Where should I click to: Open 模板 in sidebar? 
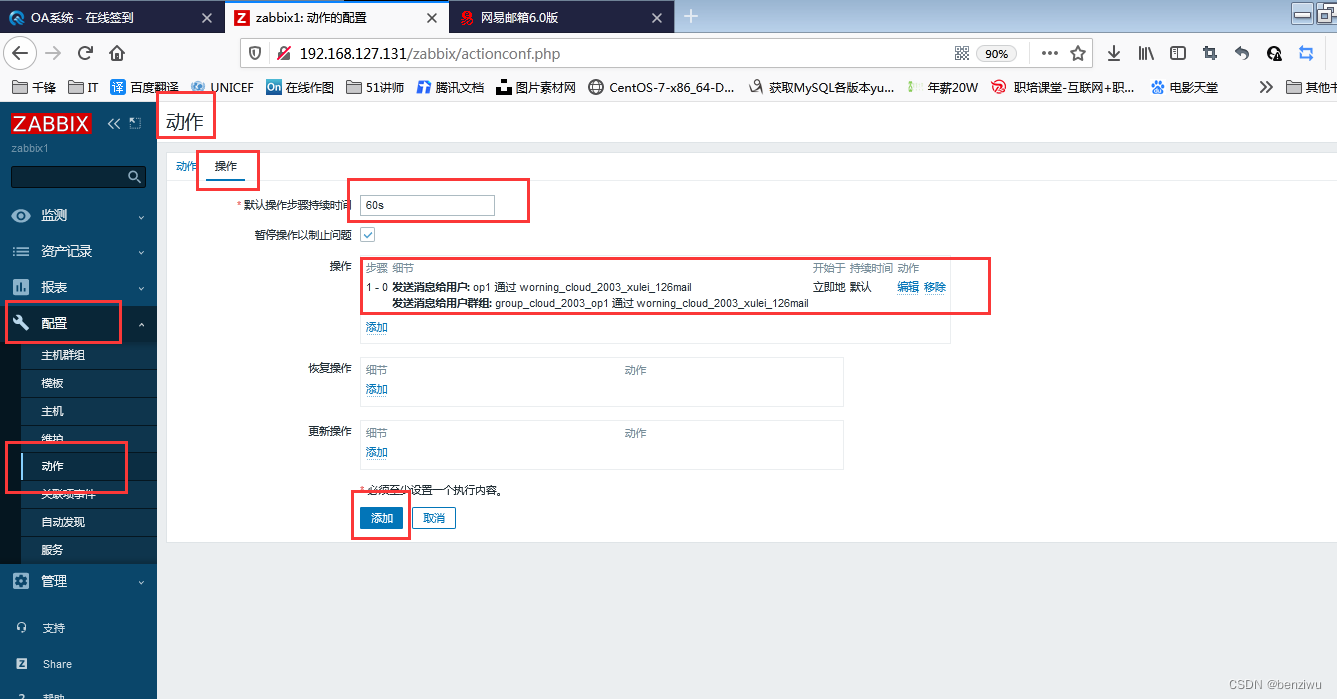(52, 383)
